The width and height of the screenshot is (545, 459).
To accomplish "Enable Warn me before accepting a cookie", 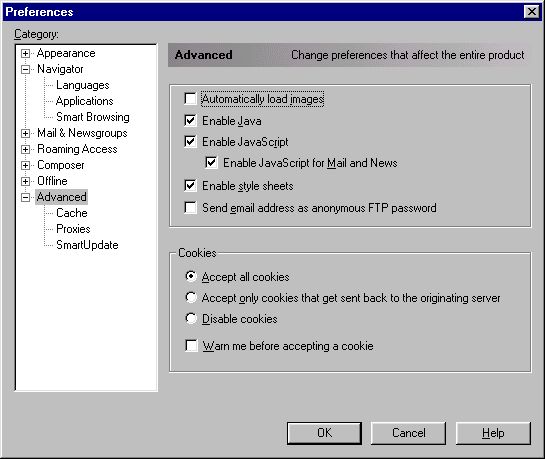I will [191, 346].
